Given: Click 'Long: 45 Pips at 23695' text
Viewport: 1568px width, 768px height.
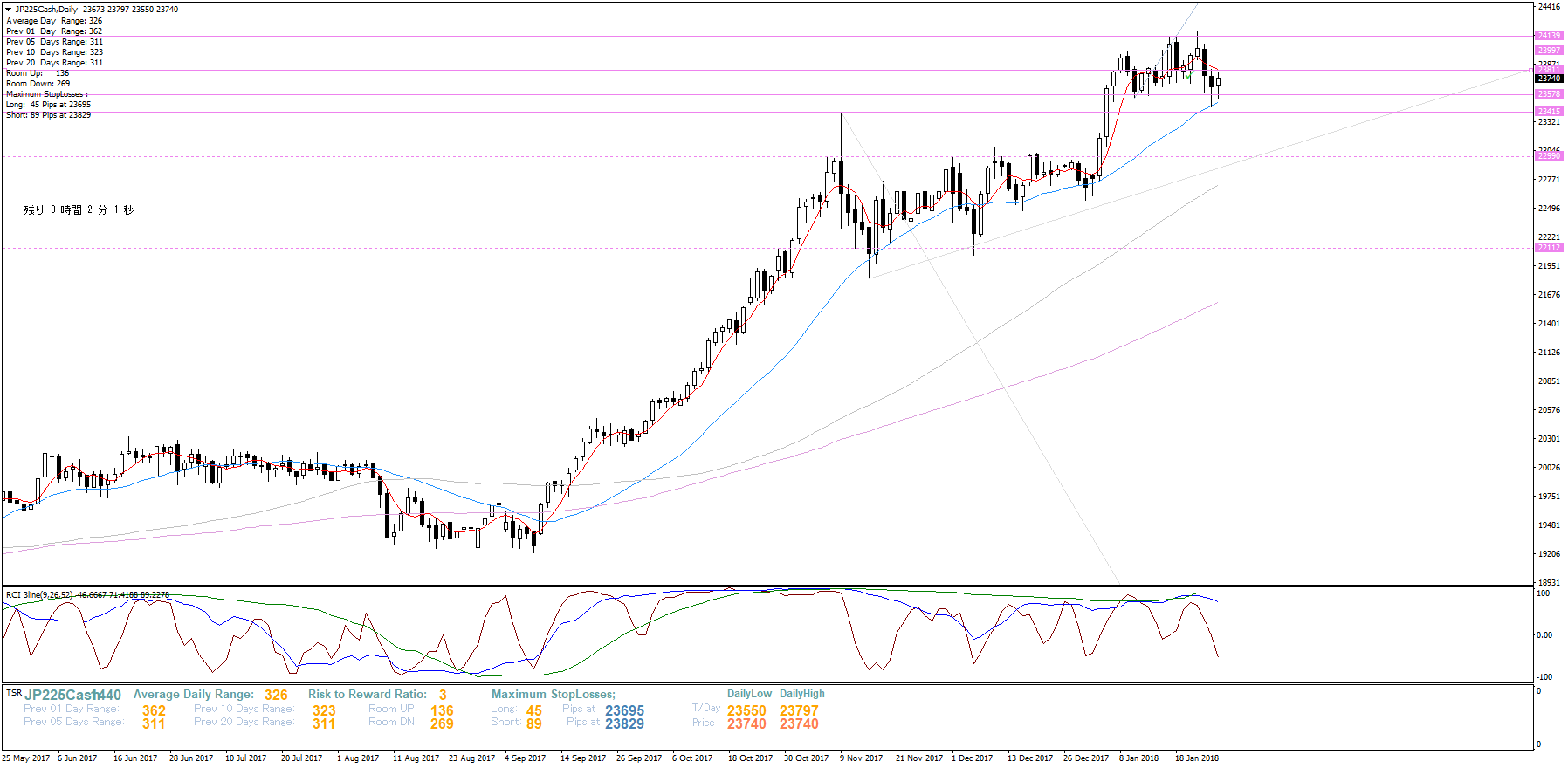Looking at the screenshot, I should click(48, 105).
